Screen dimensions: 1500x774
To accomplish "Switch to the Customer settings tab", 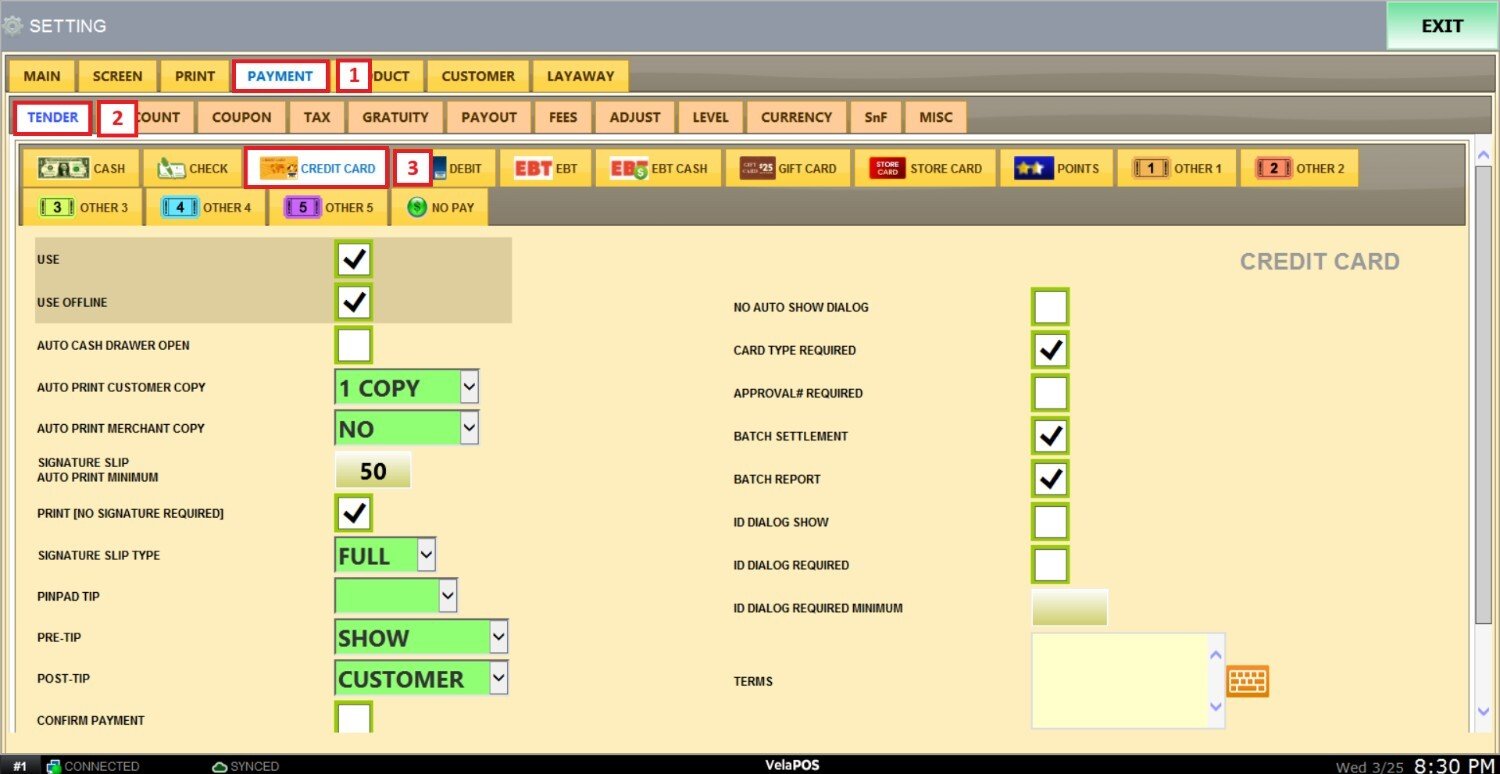I will pos(478,76).
